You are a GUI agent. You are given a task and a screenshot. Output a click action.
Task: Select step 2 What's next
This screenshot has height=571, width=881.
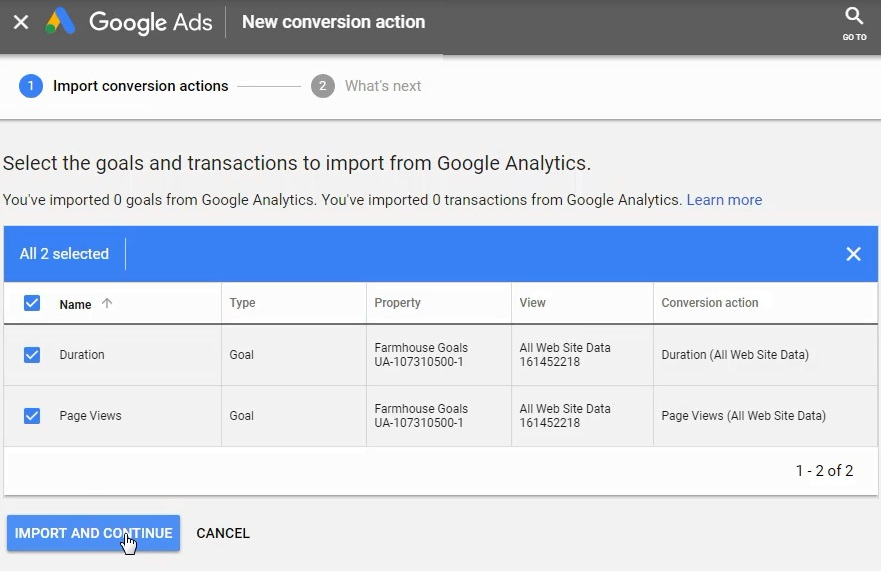tap(366, 86)
